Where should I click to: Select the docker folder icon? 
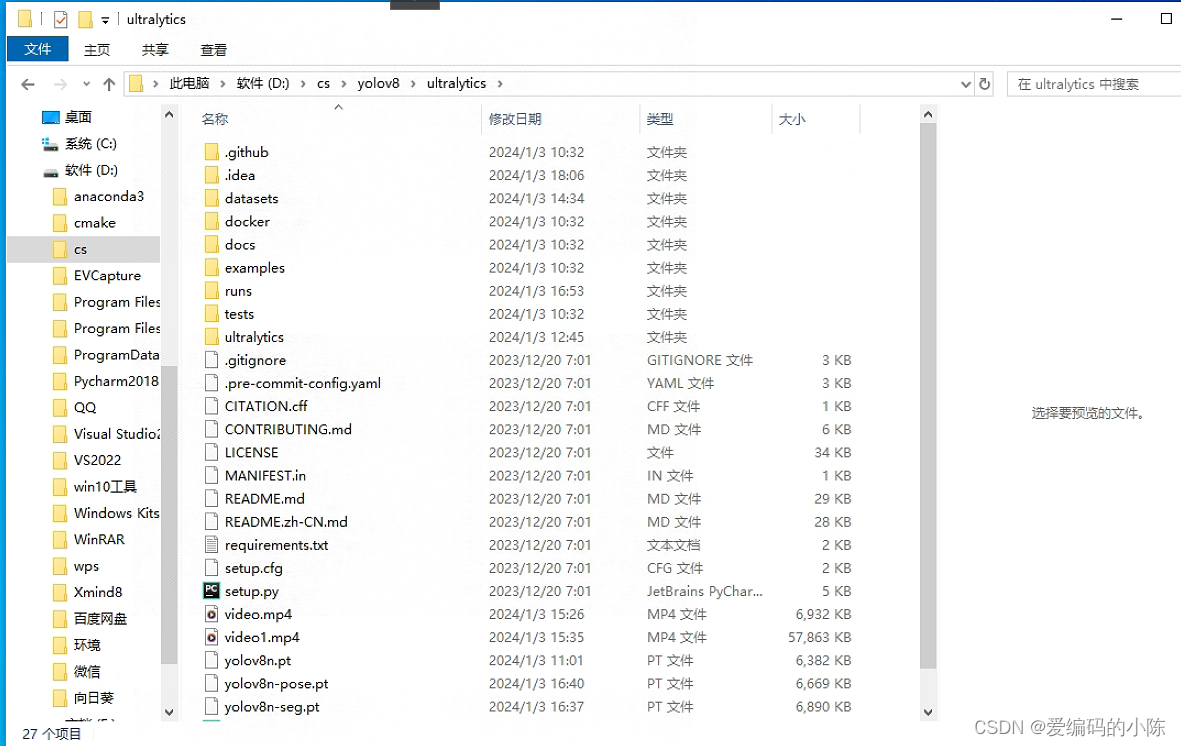(x=212, y=222)
